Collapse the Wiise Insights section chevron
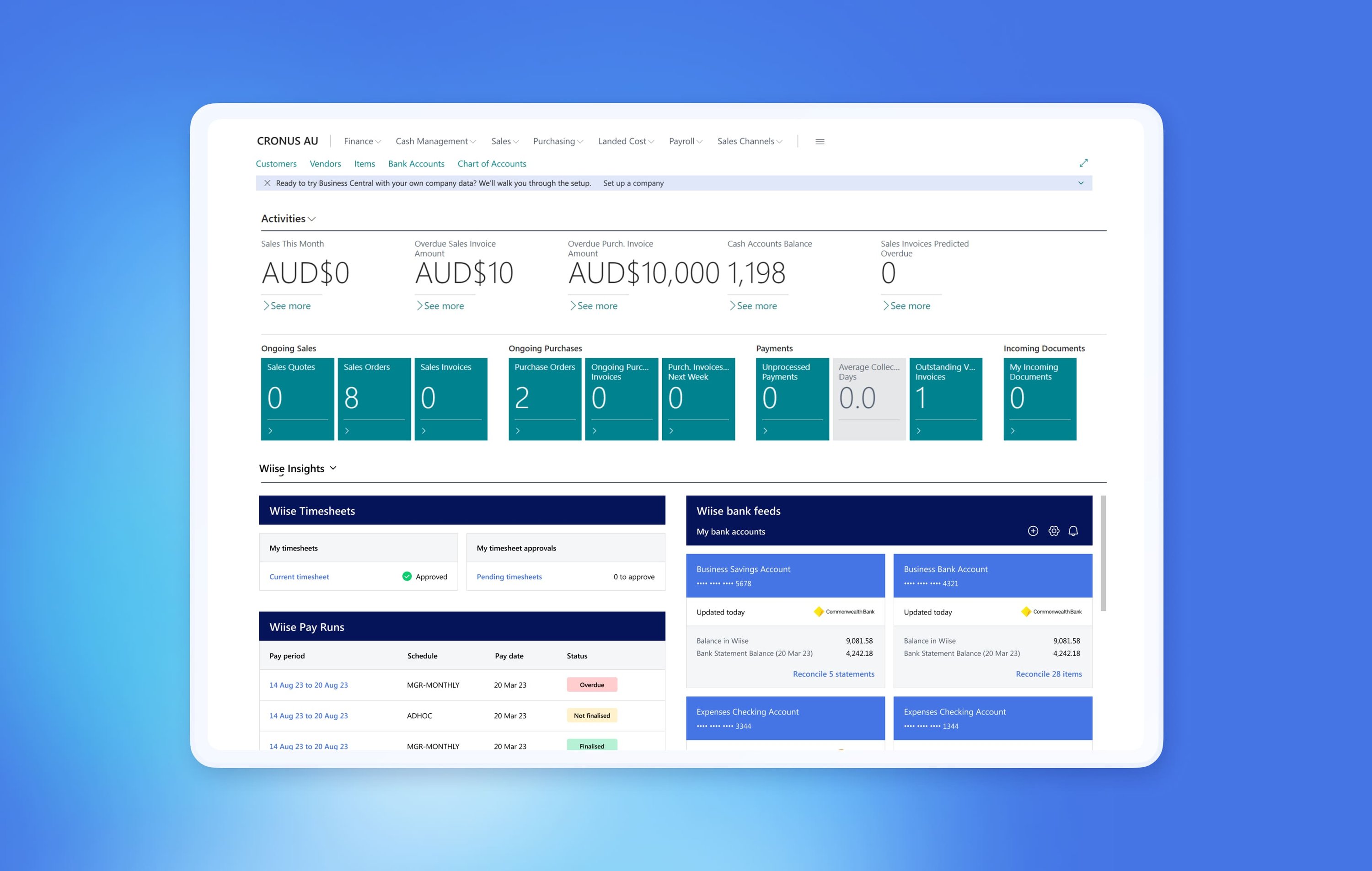 333,468
